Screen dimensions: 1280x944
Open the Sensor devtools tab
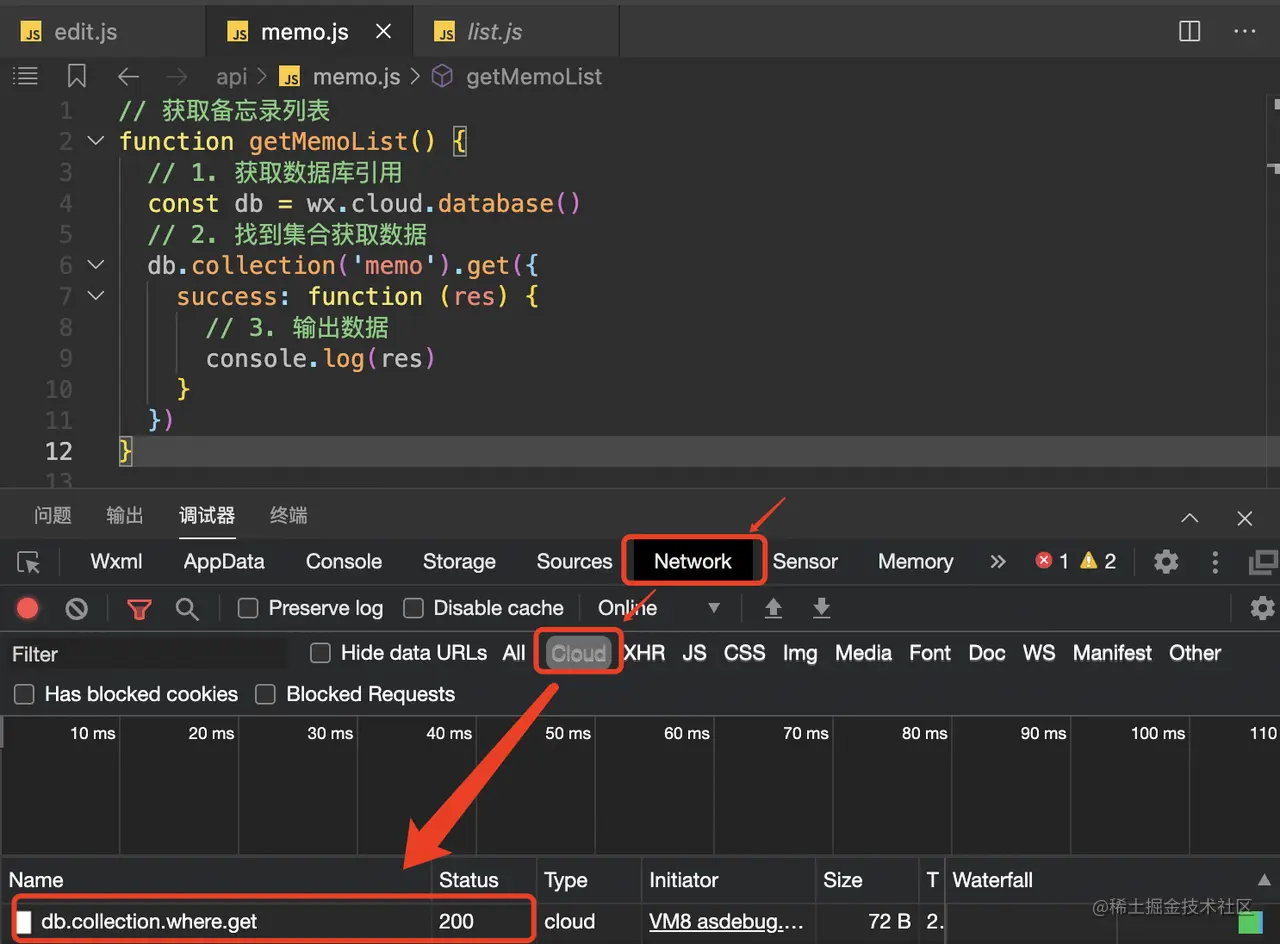(x=805, y=562)
